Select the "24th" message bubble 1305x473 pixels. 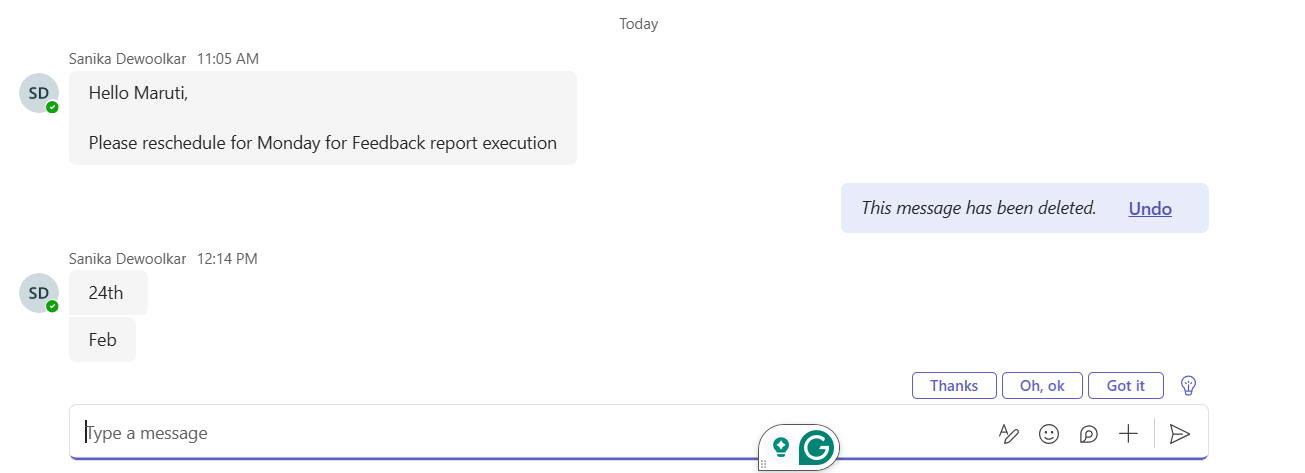[108, 293]
